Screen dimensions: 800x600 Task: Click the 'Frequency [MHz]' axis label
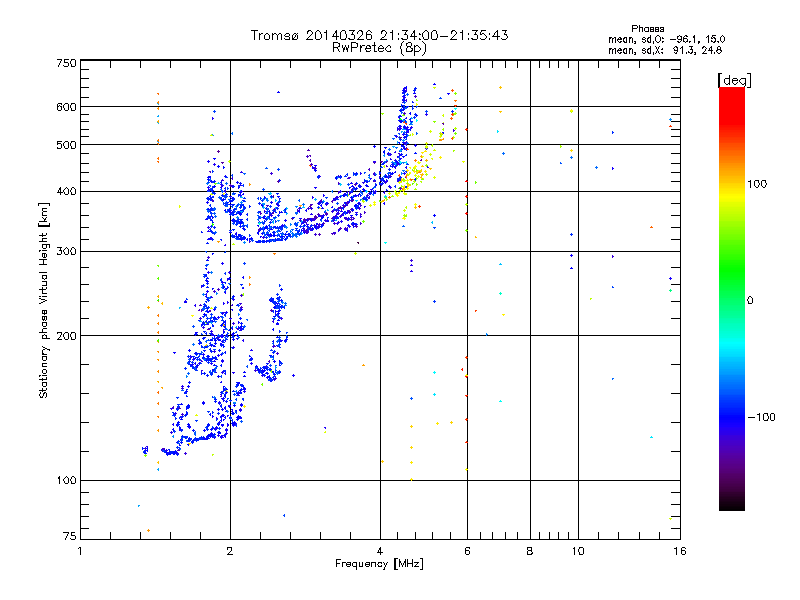(x=379, y=564)
